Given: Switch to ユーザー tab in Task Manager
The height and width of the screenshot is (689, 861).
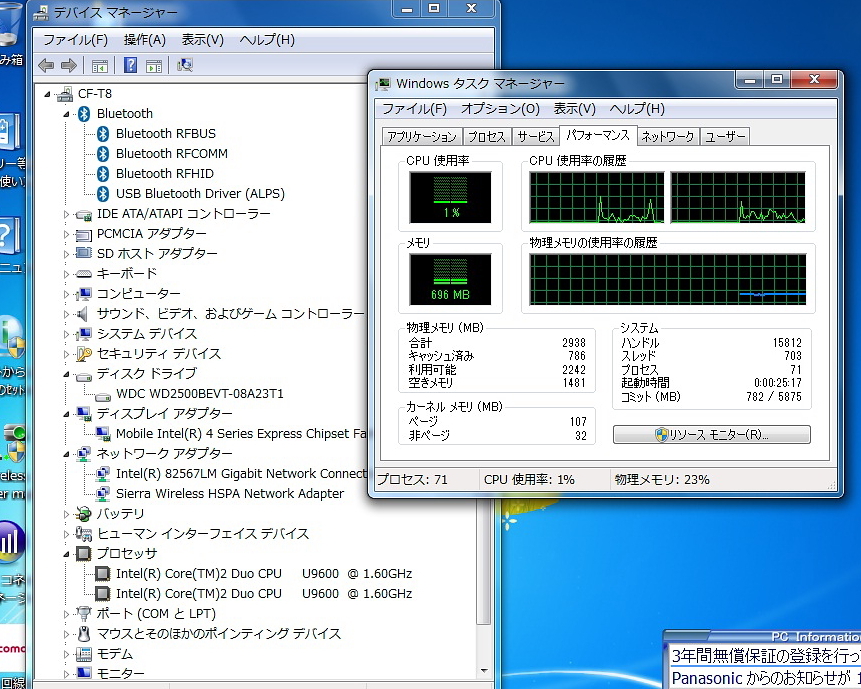Looking at the screenshot, I should tap(725, 136).
